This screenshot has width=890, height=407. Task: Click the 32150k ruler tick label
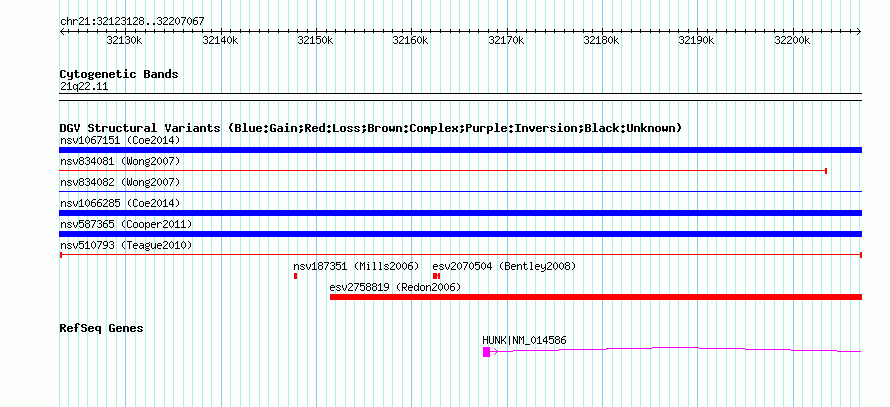pyautogui.click(x=316, y=41)
